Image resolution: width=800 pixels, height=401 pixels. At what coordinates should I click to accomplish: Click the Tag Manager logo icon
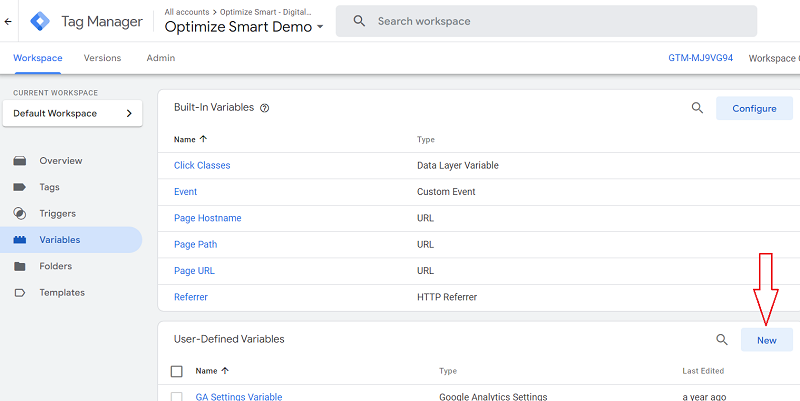40,21
